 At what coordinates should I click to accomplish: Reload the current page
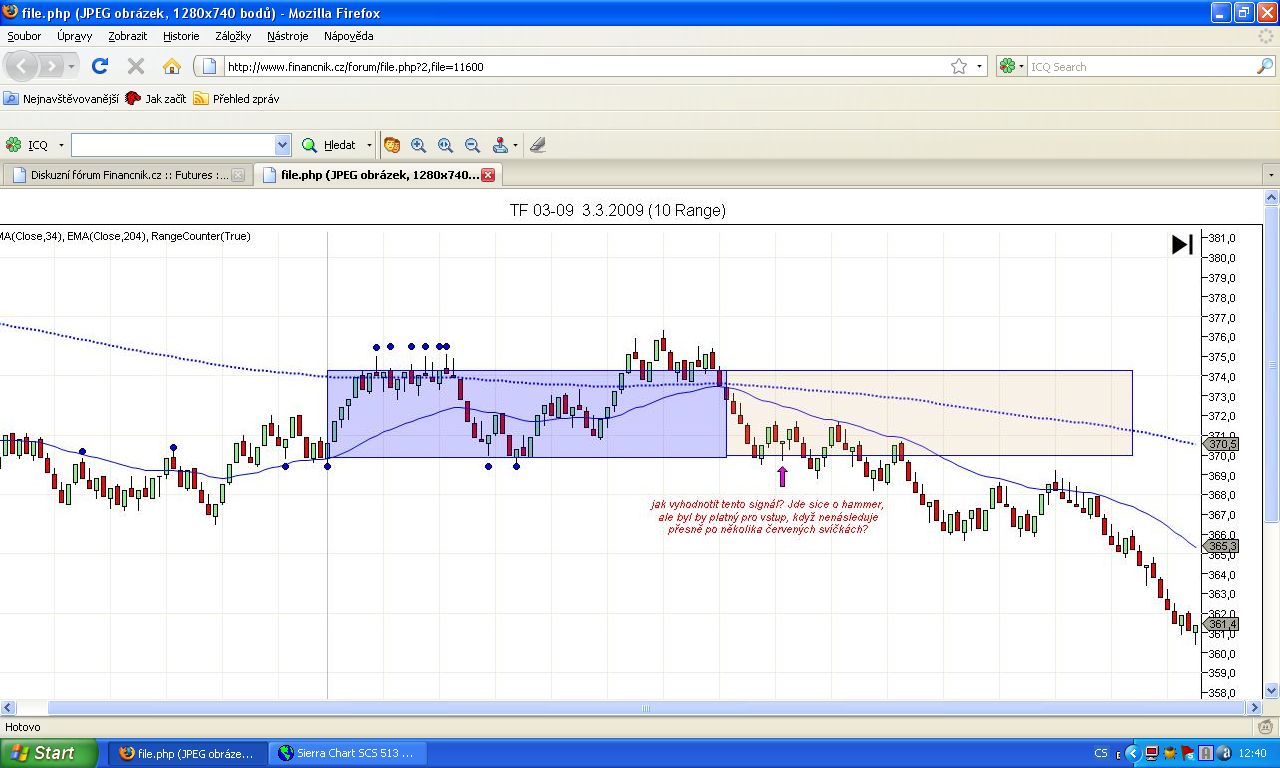pyautogui.click(x=100, y=66)
